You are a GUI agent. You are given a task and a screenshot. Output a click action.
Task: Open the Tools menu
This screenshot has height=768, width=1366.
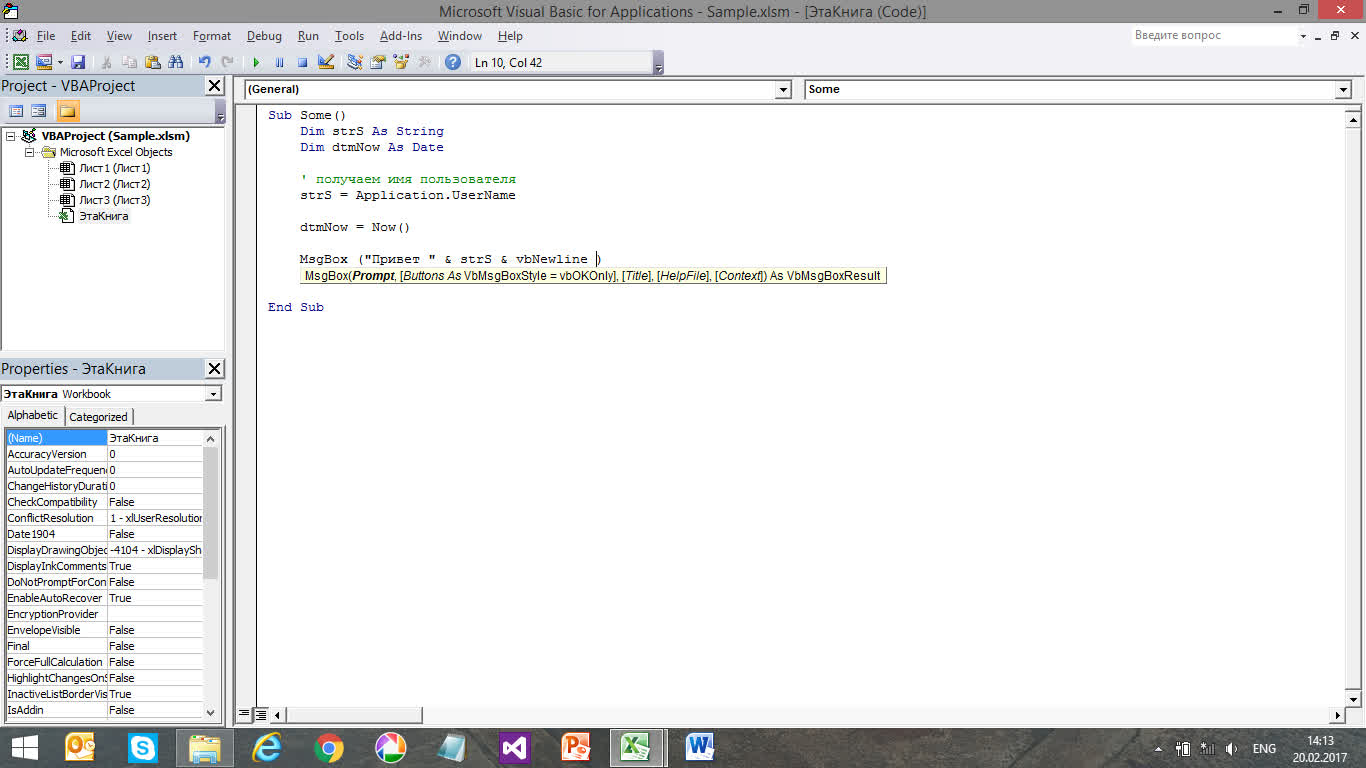tap(349, 36)
